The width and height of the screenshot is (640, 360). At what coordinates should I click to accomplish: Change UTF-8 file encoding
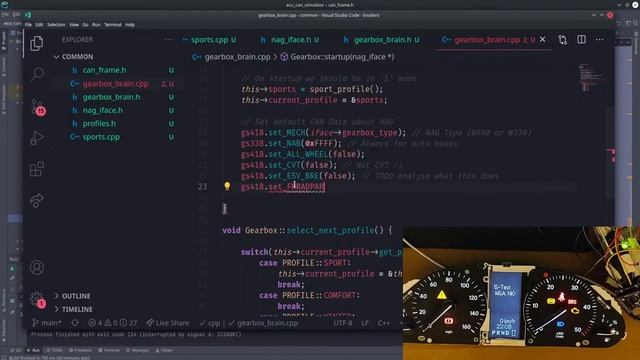point(343,323)
